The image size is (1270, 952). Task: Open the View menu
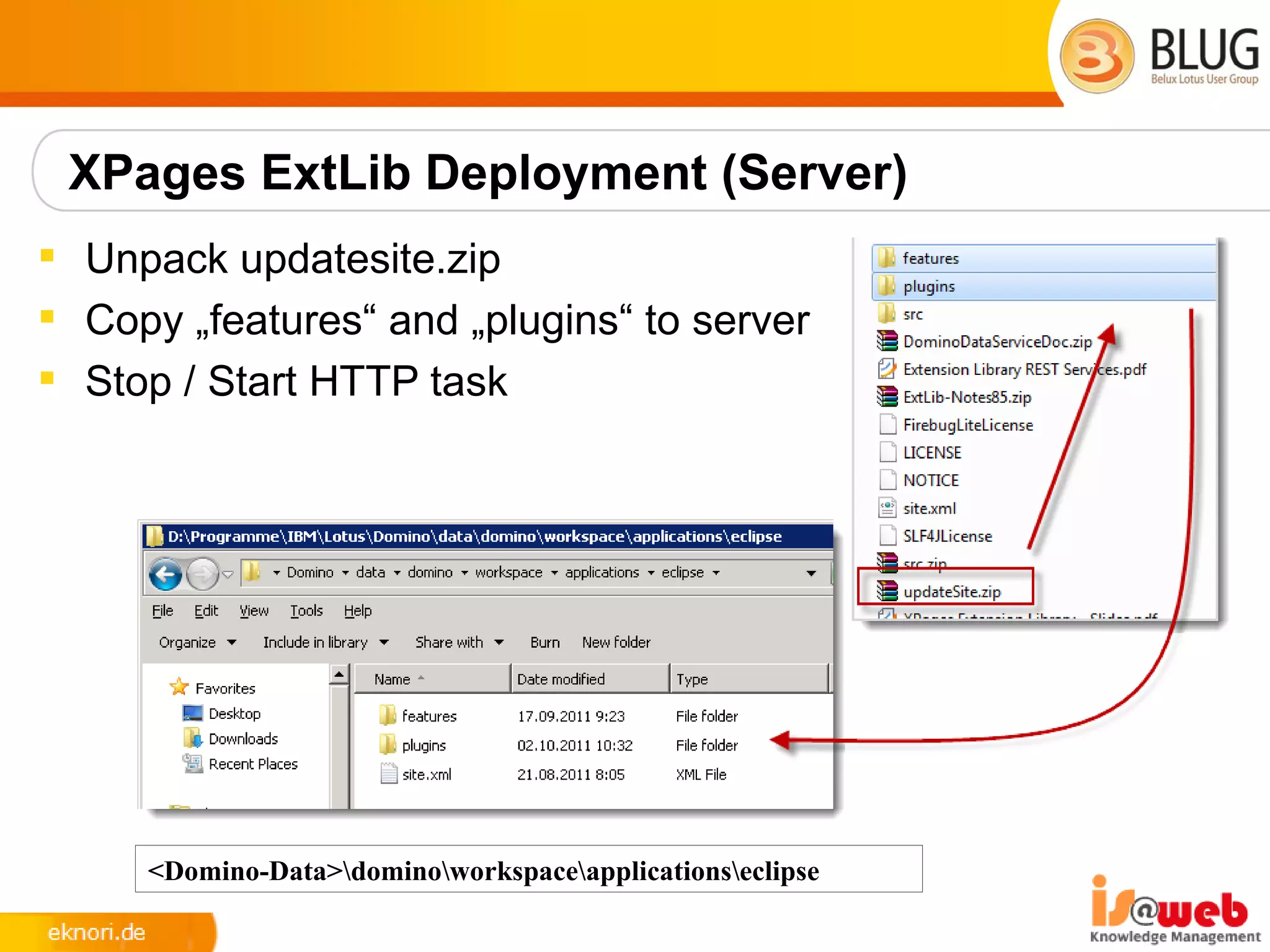254,610
